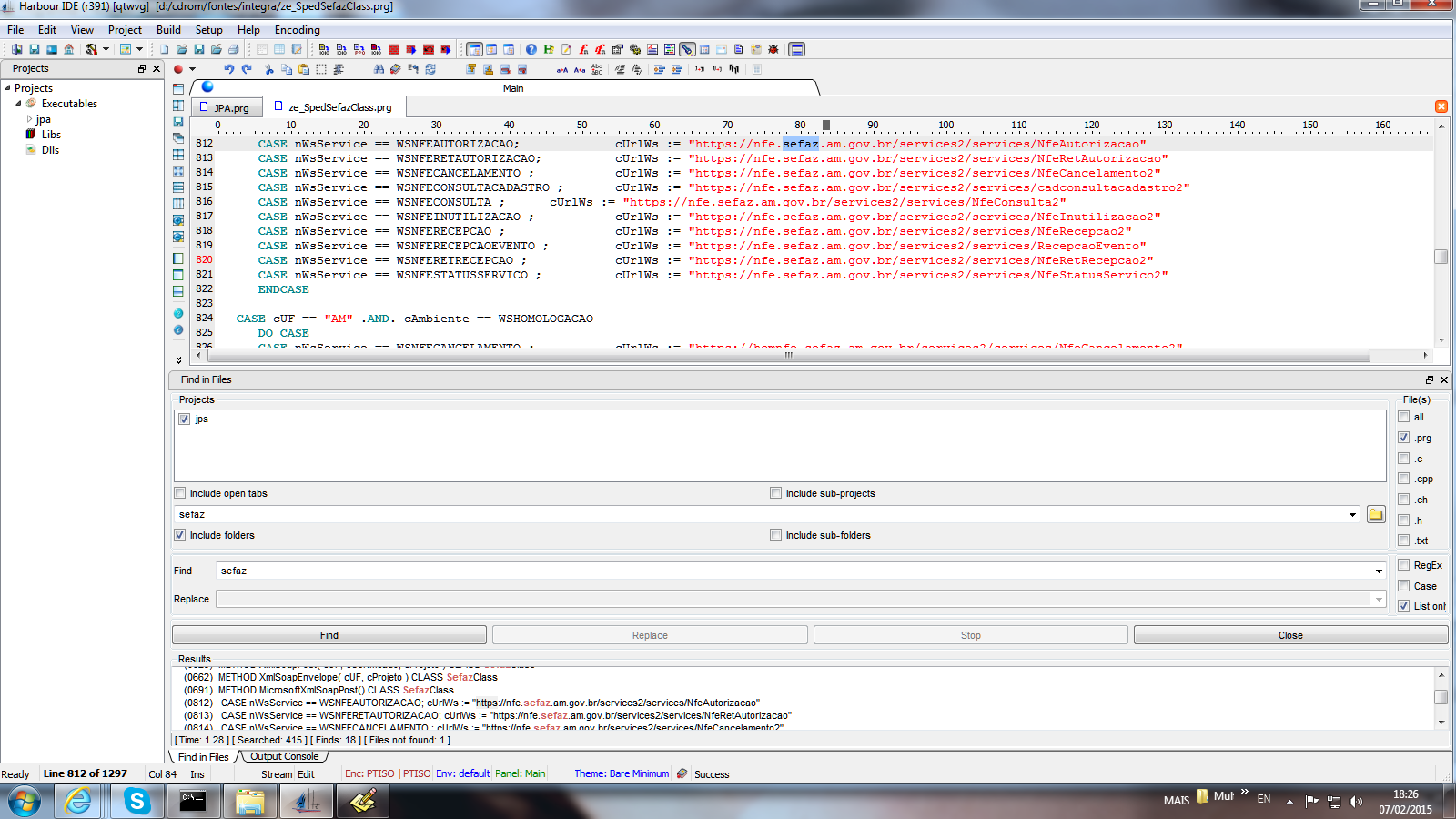Click the scissors Cut icon
Screen dimensions: 1456x819
tap(268, 69)
